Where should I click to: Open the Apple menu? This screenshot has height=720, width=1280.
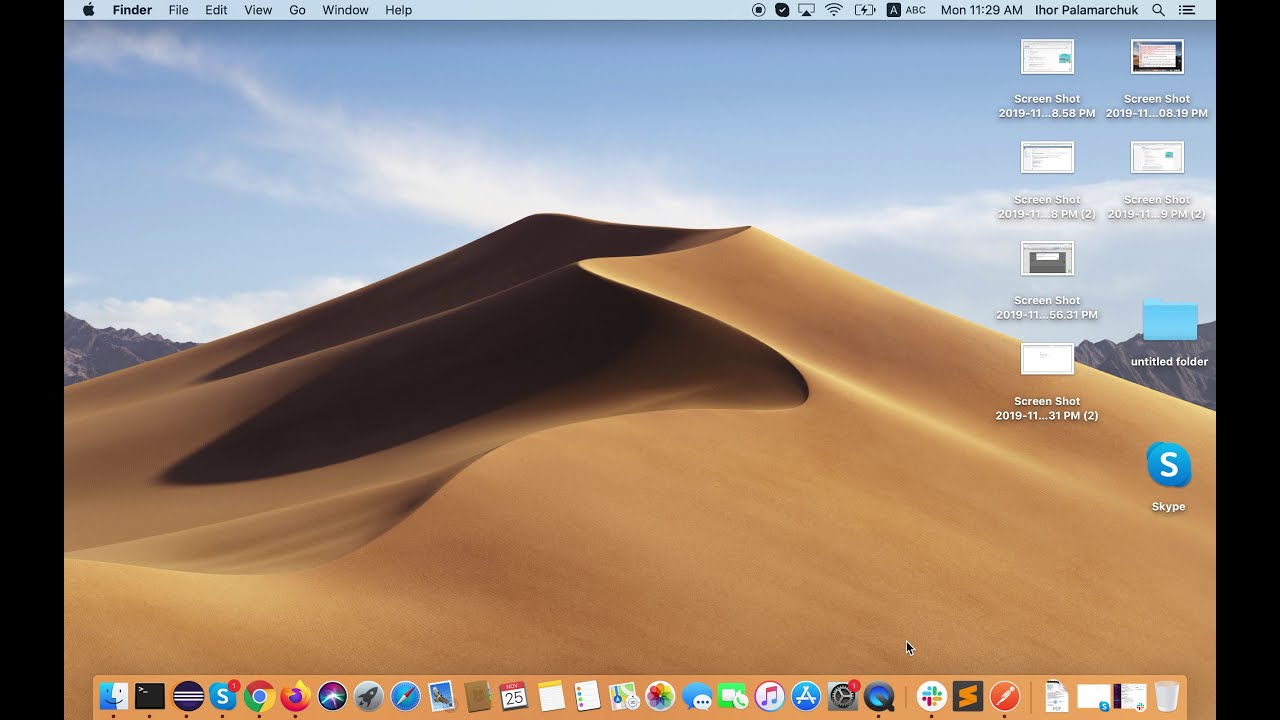click(88, 10)
